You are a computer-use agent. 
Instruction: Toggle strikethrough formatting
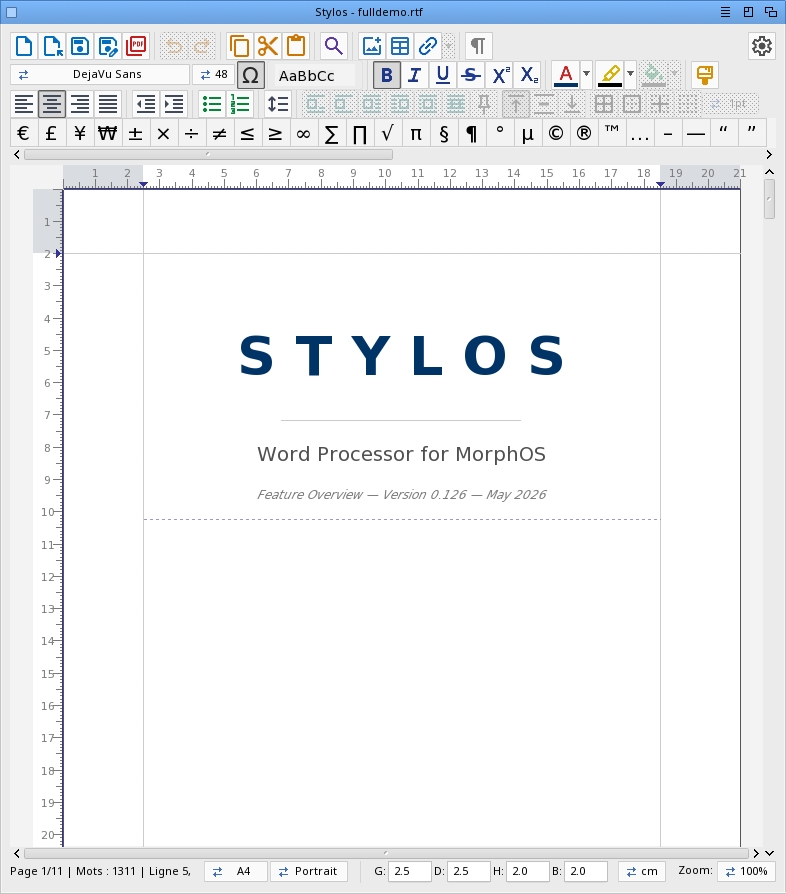[471, 75]
